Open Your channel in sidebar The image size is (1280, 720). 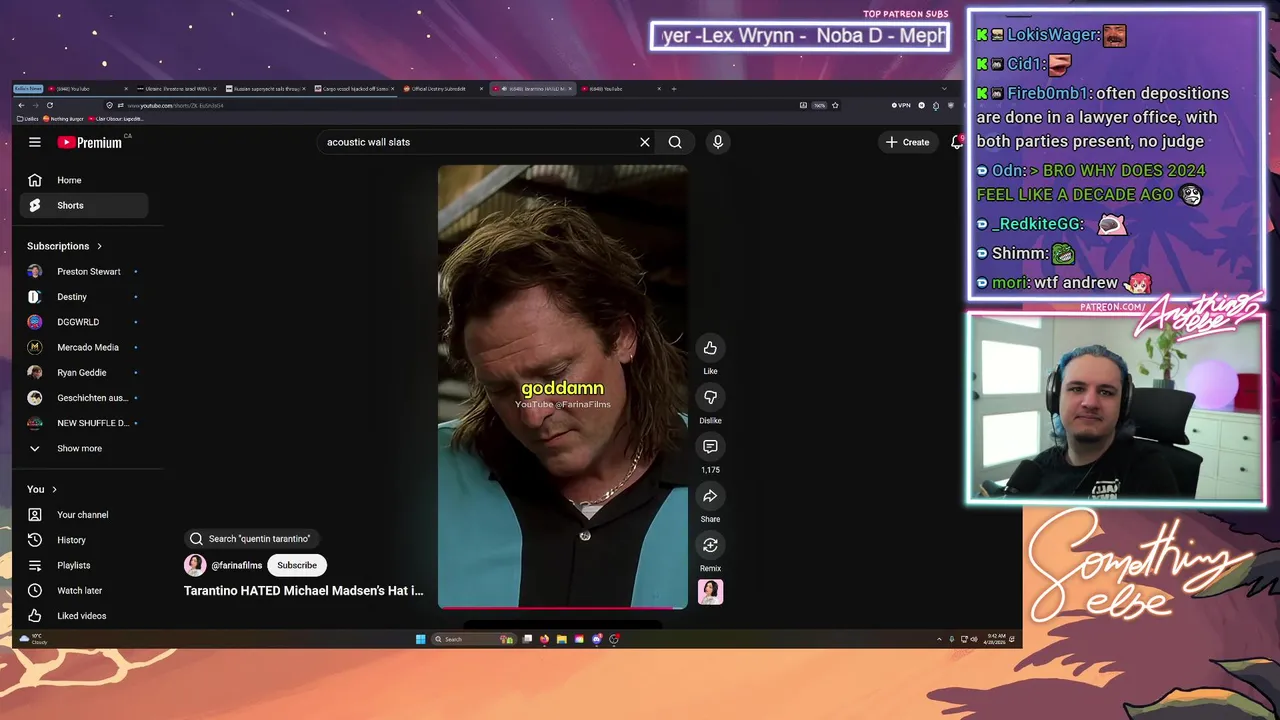point(84,515)
